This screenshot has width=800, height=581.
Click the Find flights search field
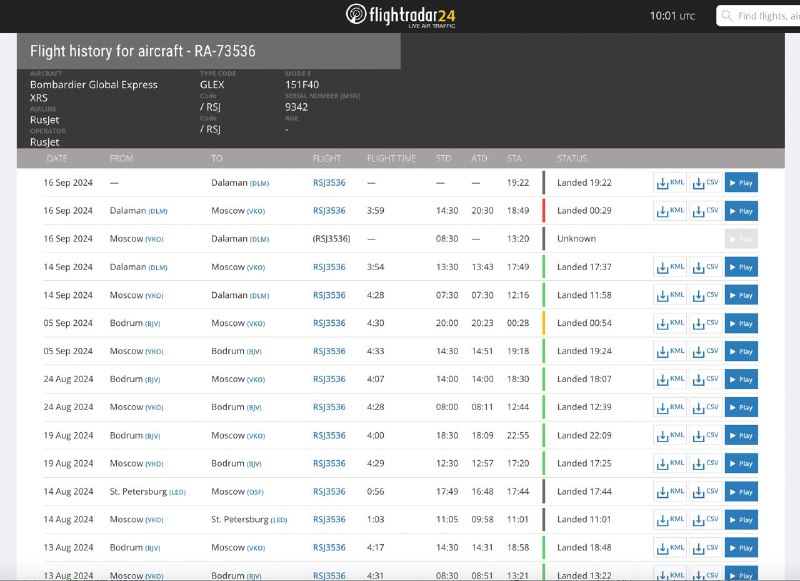(x=758, y=16)
